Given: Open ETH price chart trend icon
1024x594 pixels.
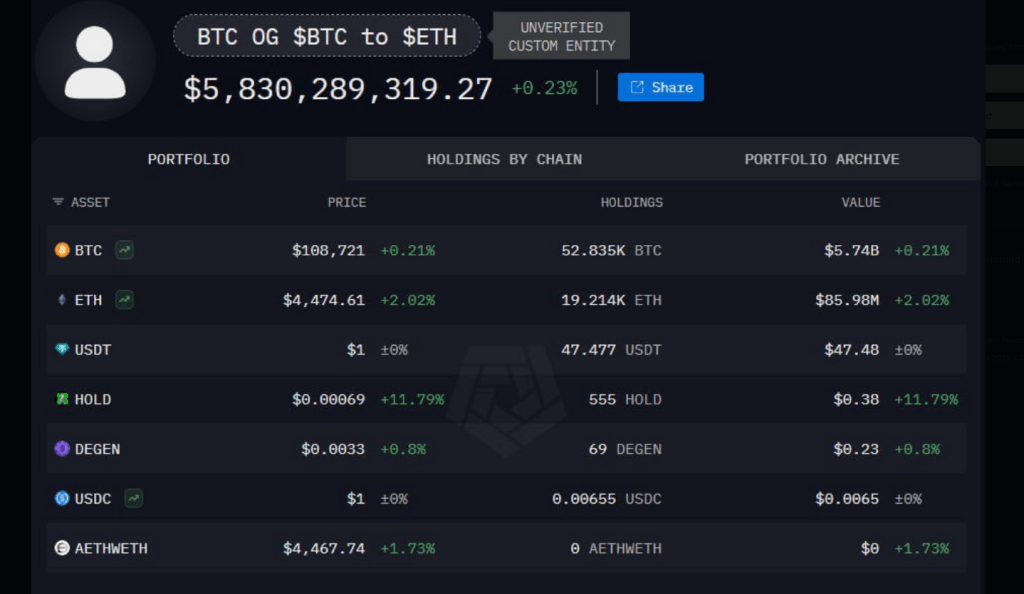Looking at the screenshot, I should coord(124,300).
